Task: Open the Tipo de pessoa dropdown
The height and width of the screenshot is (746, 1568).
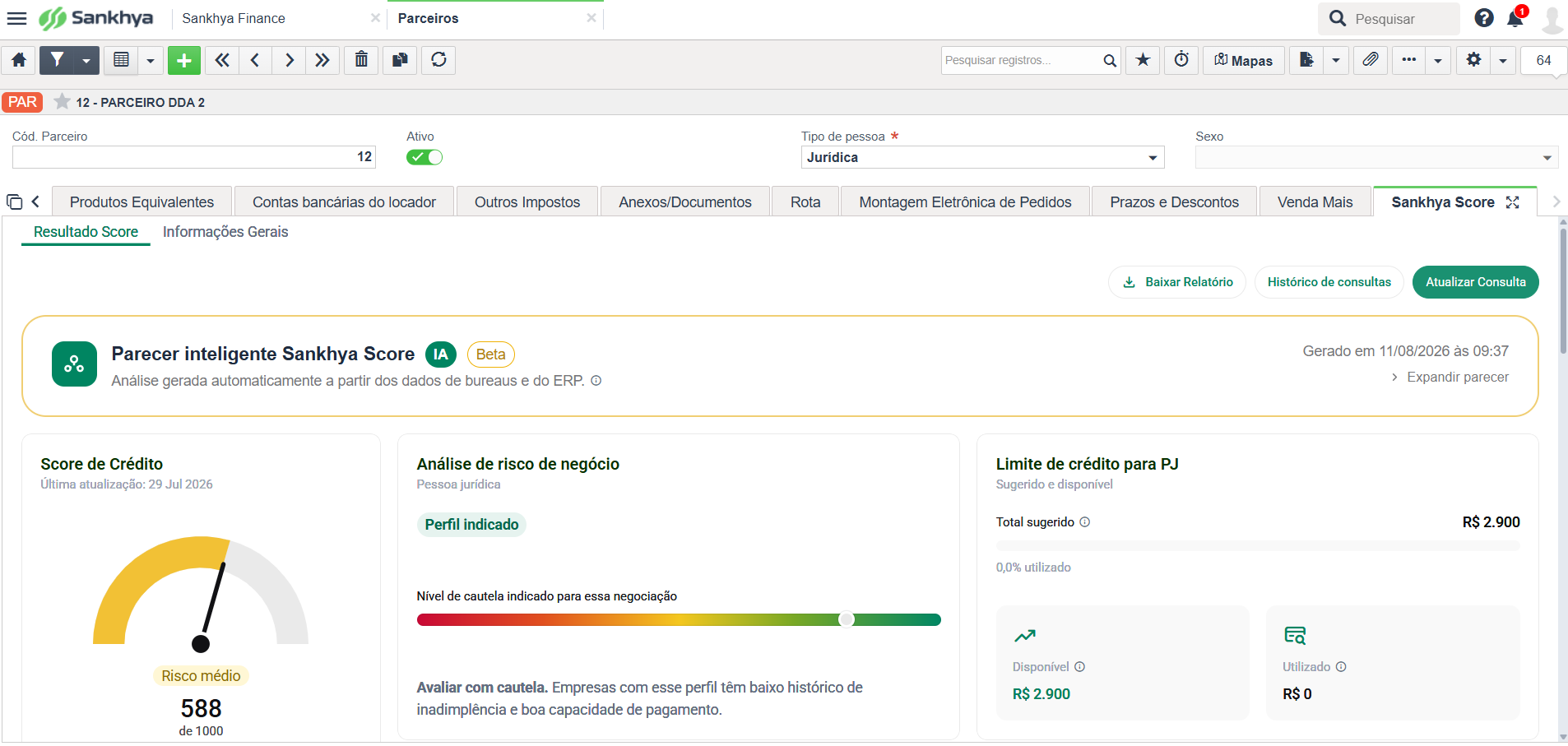Action: point(982,157)
